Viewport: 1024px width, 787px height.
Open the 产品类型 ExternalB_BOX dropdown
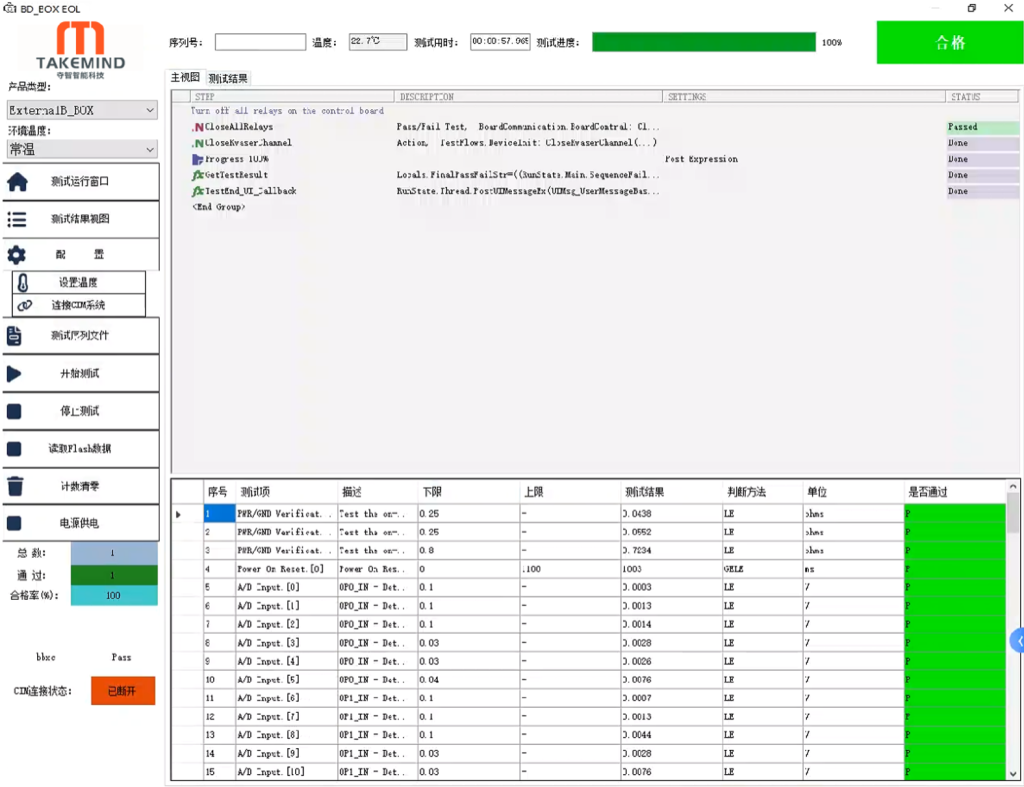[x=81, y=110]
